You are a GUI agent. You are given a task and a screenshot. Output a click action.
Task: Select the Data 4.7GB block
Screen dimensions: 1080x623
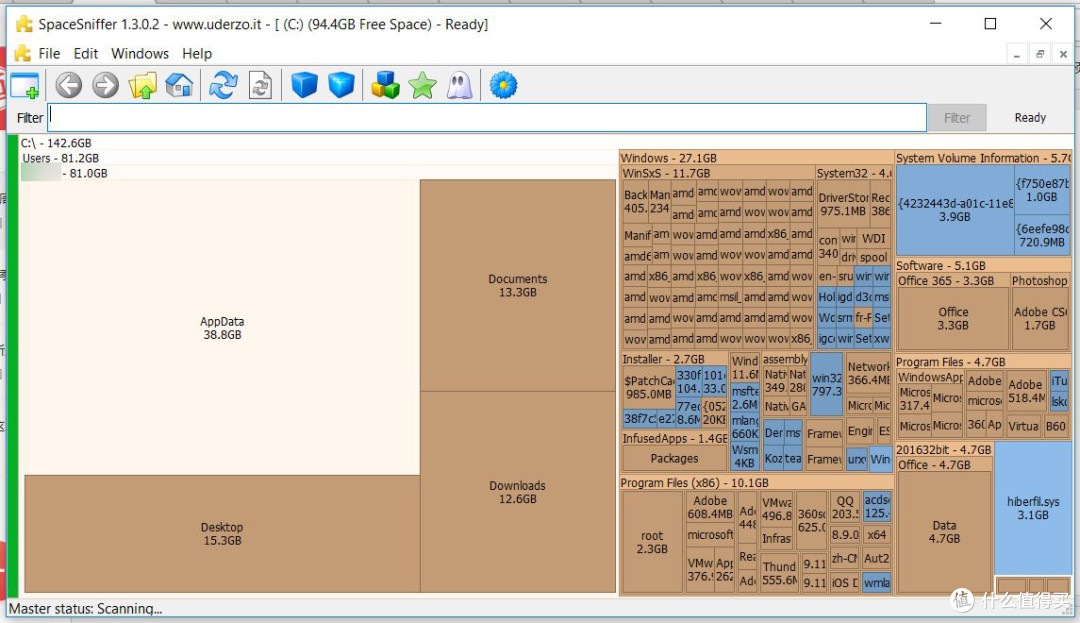(x=944, y=532)
